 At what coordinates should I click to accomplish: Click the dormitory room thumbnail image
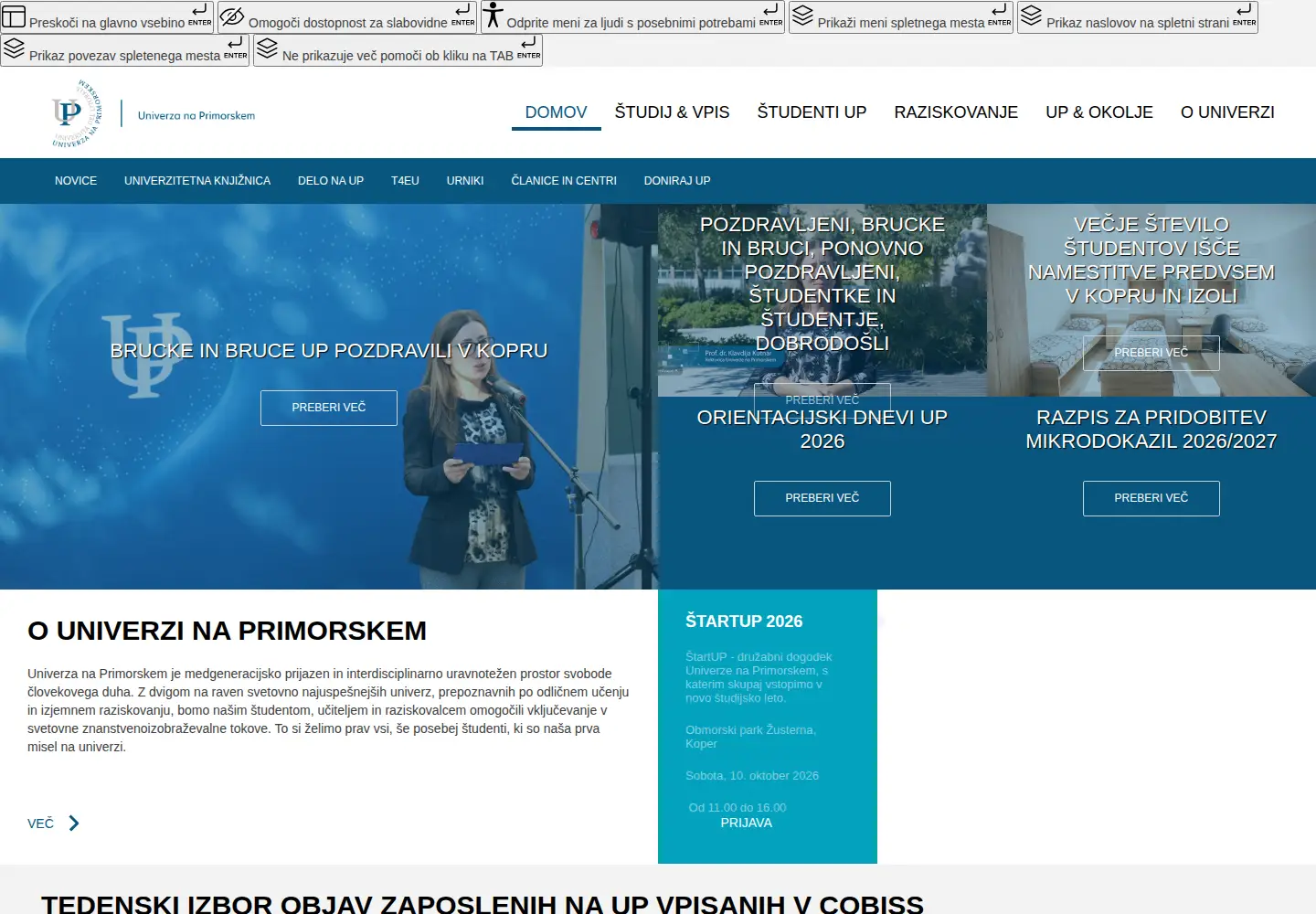pyautogui.click(x=1151, y=300)
